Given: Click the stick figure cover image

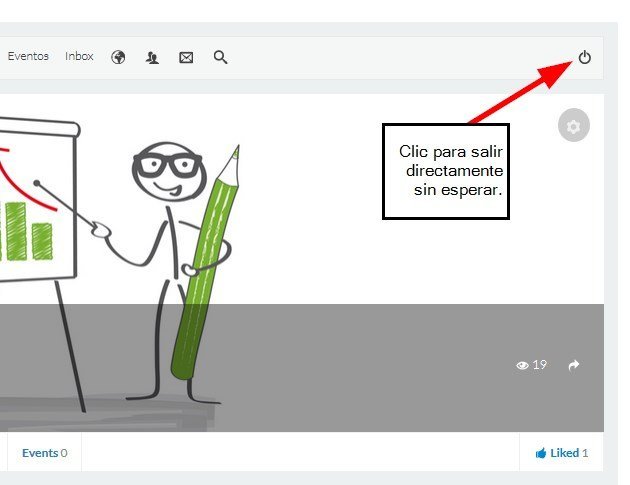Looking at the screenshot, I should [301, 263].
